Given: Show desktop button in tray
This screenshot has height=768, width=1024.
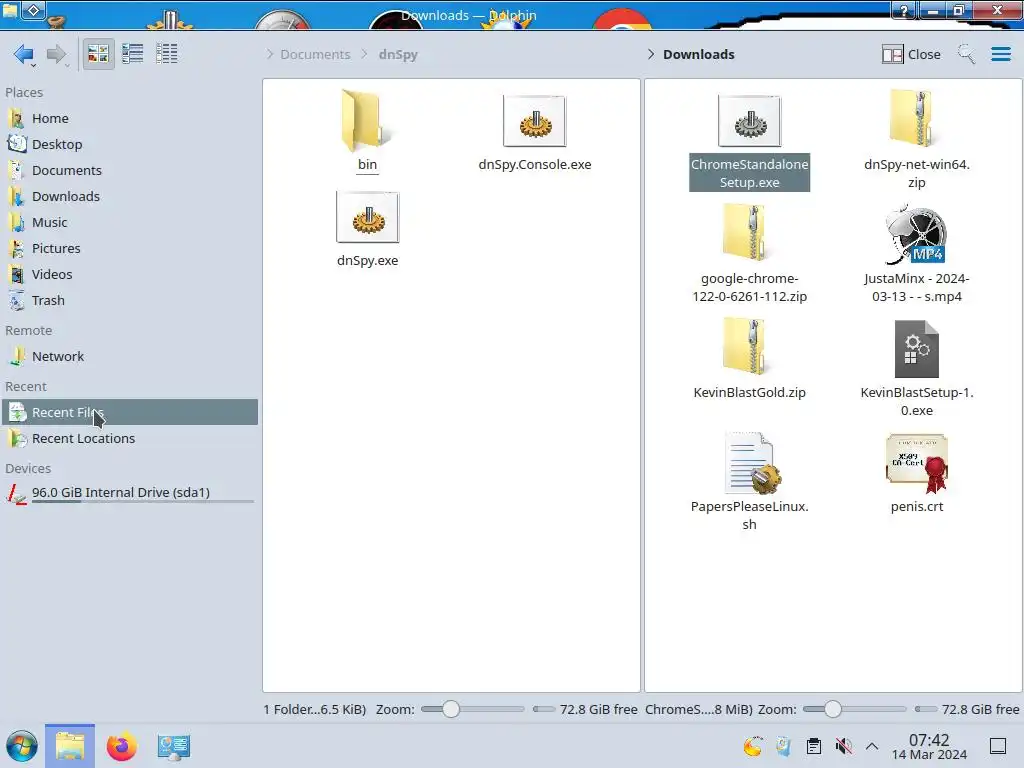Looking at the screenshot, I should pyautogui.click(x=998, y=746).
